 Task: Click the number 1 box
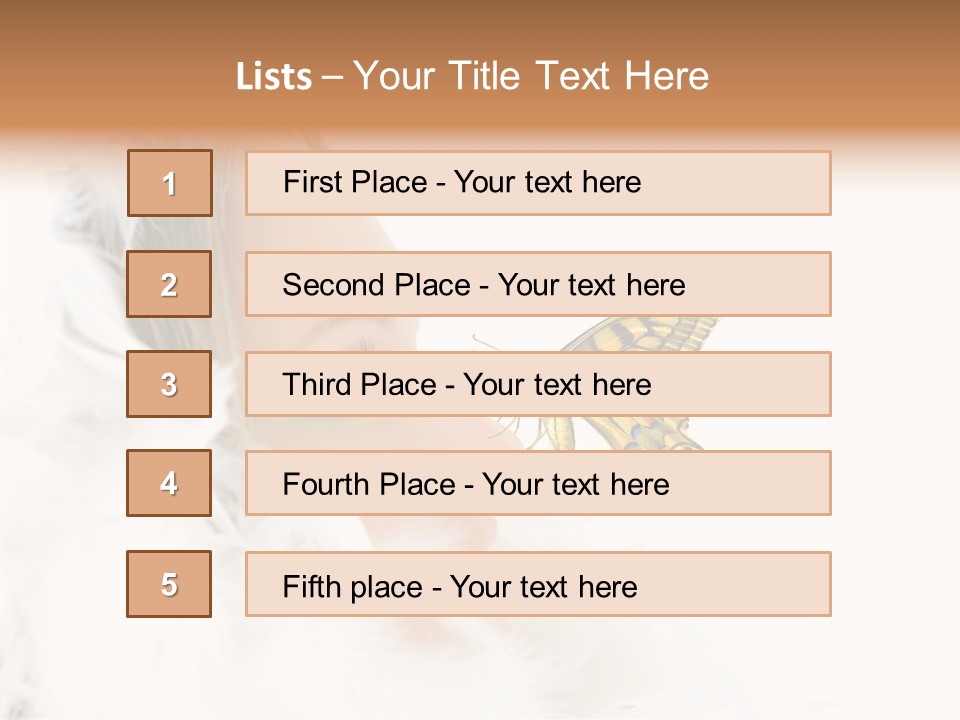tap(170, 183)
